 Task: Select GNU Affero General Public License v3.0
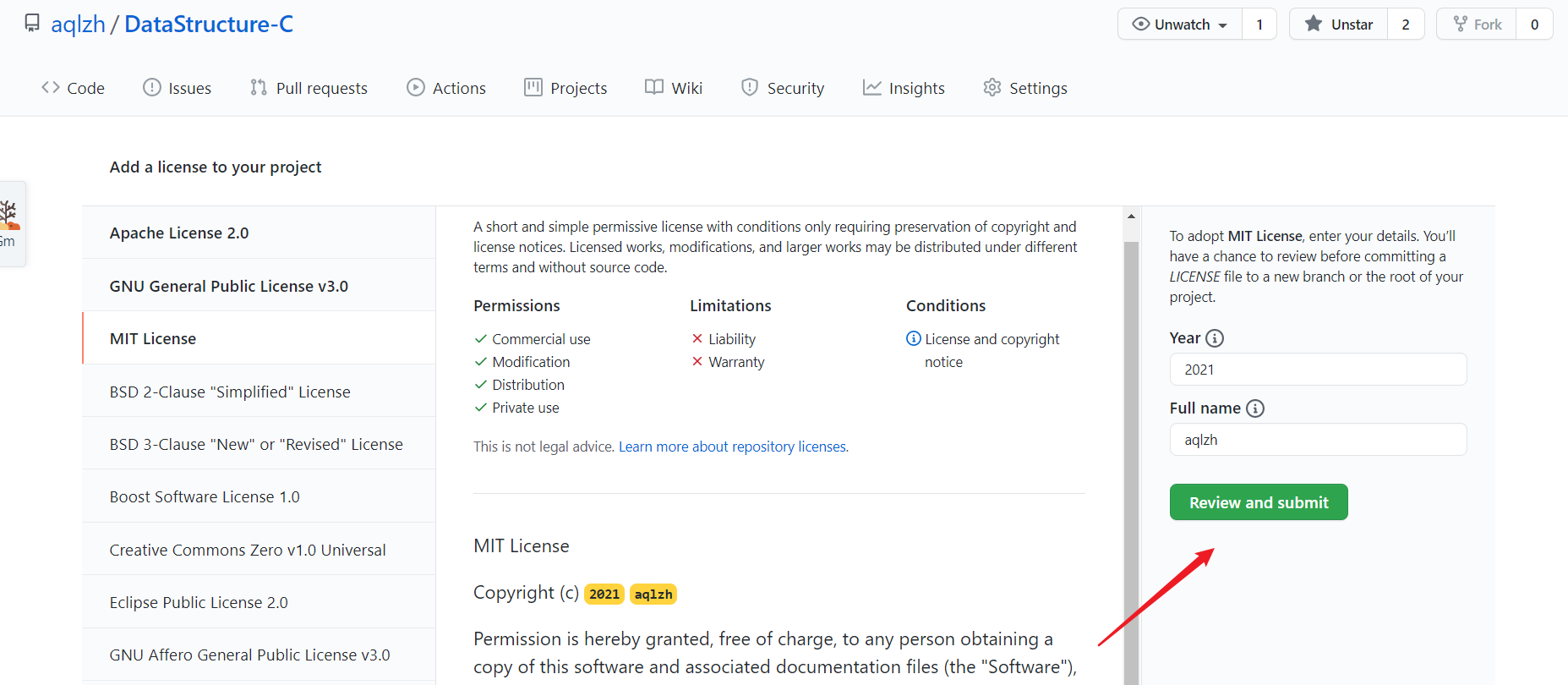[x=259, y=655]
